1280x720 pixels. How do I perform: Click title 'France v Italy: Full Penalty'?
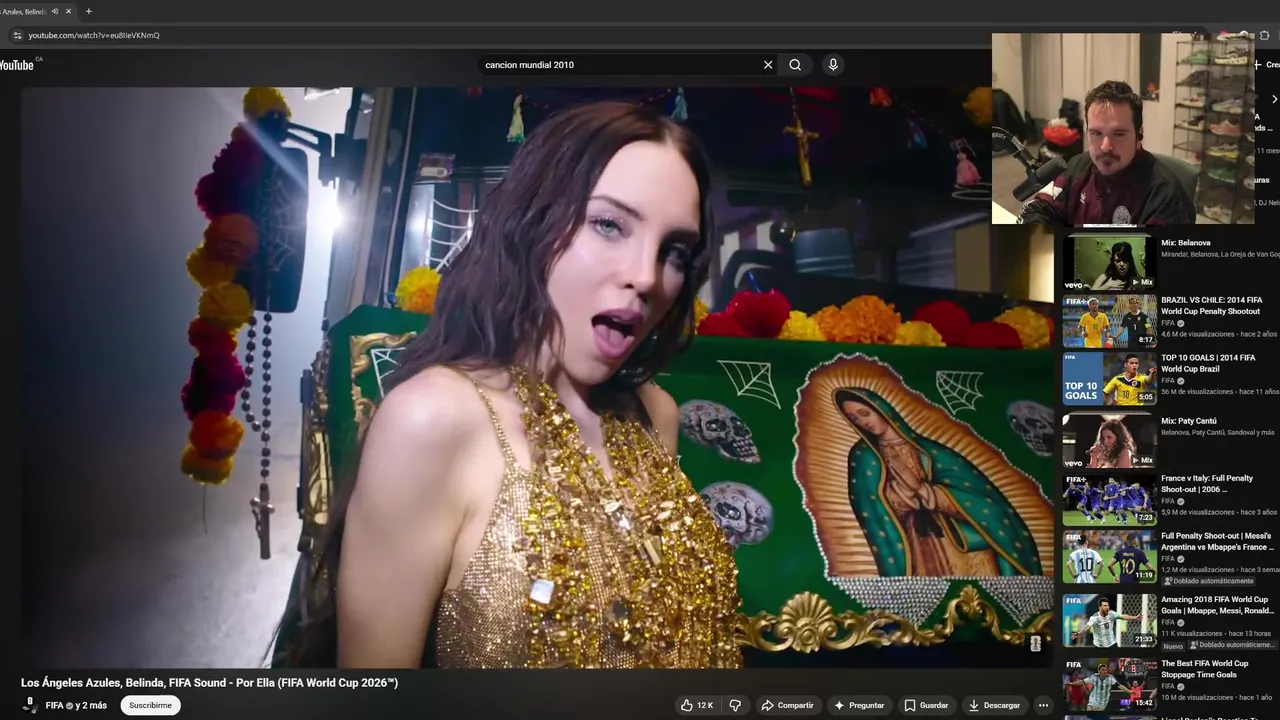[1207, 484]
